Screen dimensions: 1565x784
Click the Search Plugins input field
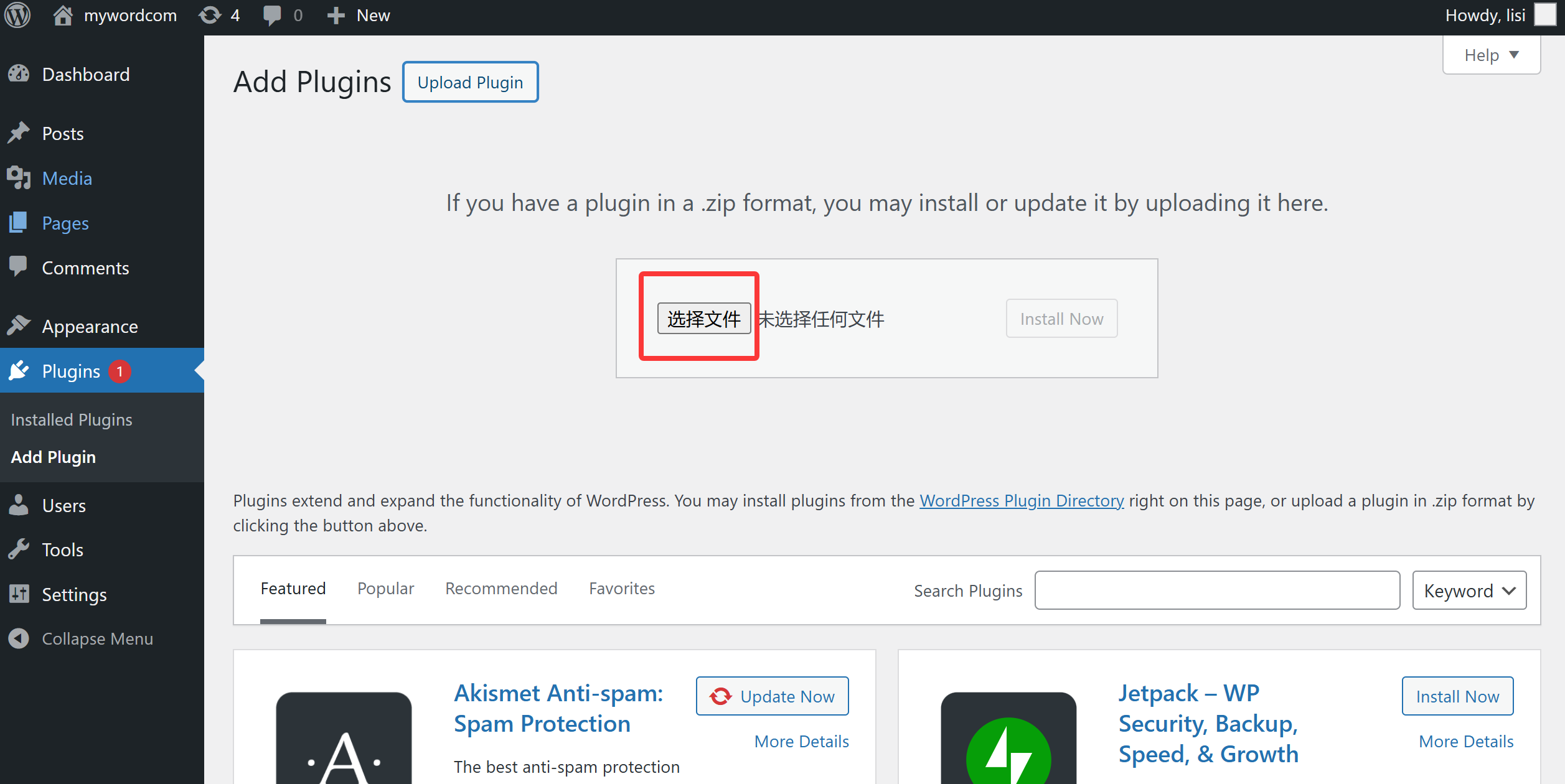point(1217,590)
